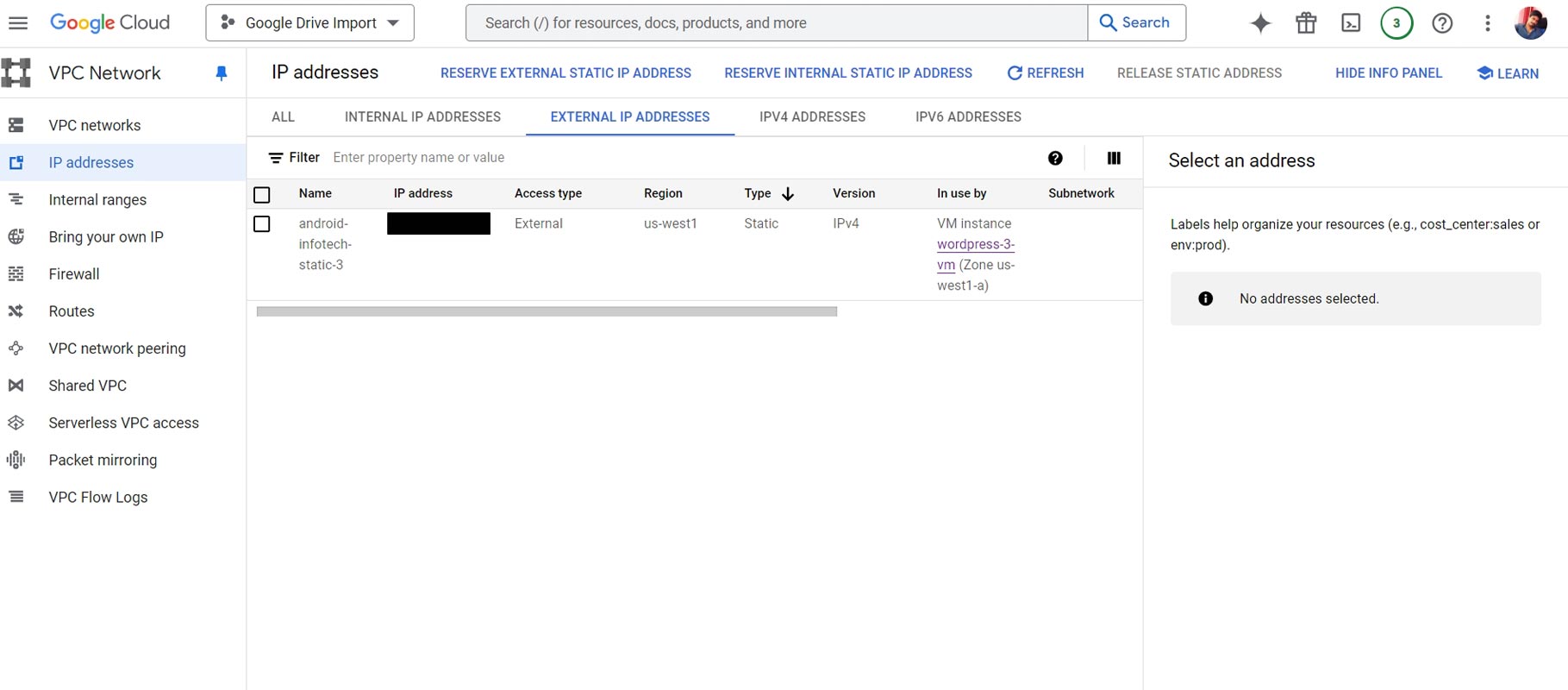
Task: Click the Shared VPC sidebar icon
Action: [16, 385]
